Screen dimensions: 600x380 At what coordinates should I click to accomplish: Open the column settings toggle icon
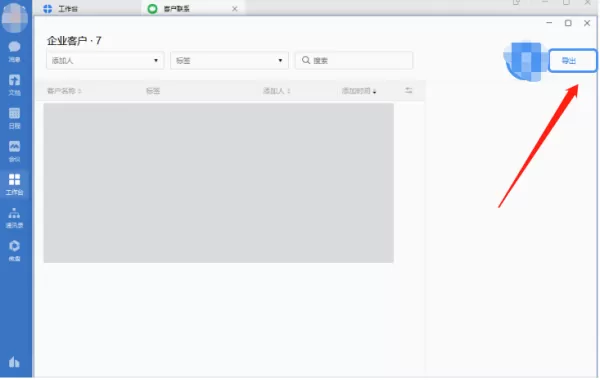point(408,90)
